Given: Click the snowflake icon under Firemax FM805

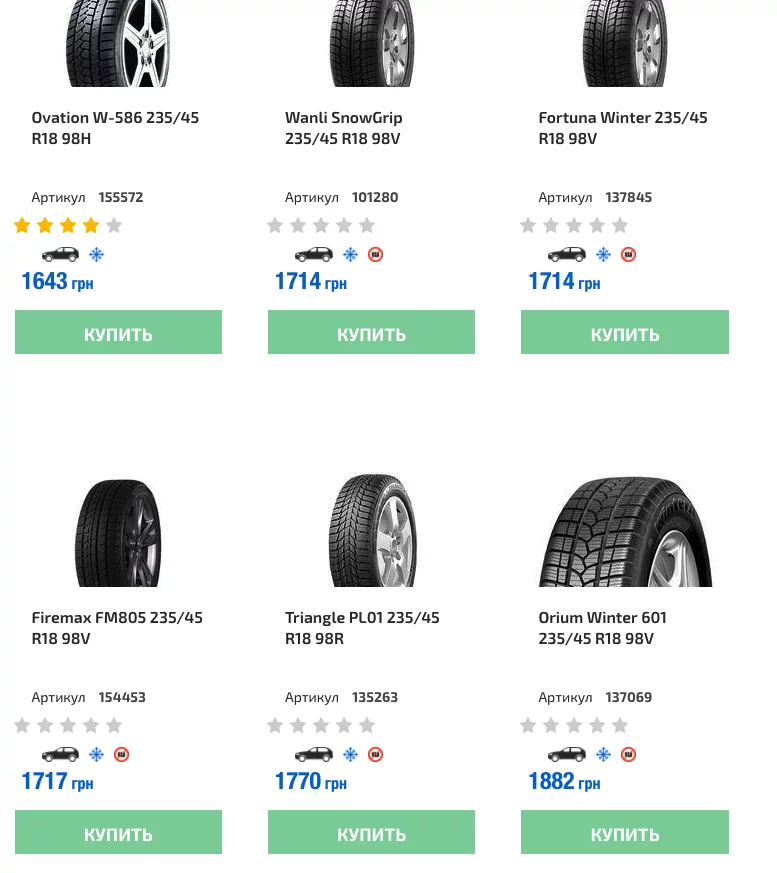Looking at the screenshot, I should coord(97,754).
